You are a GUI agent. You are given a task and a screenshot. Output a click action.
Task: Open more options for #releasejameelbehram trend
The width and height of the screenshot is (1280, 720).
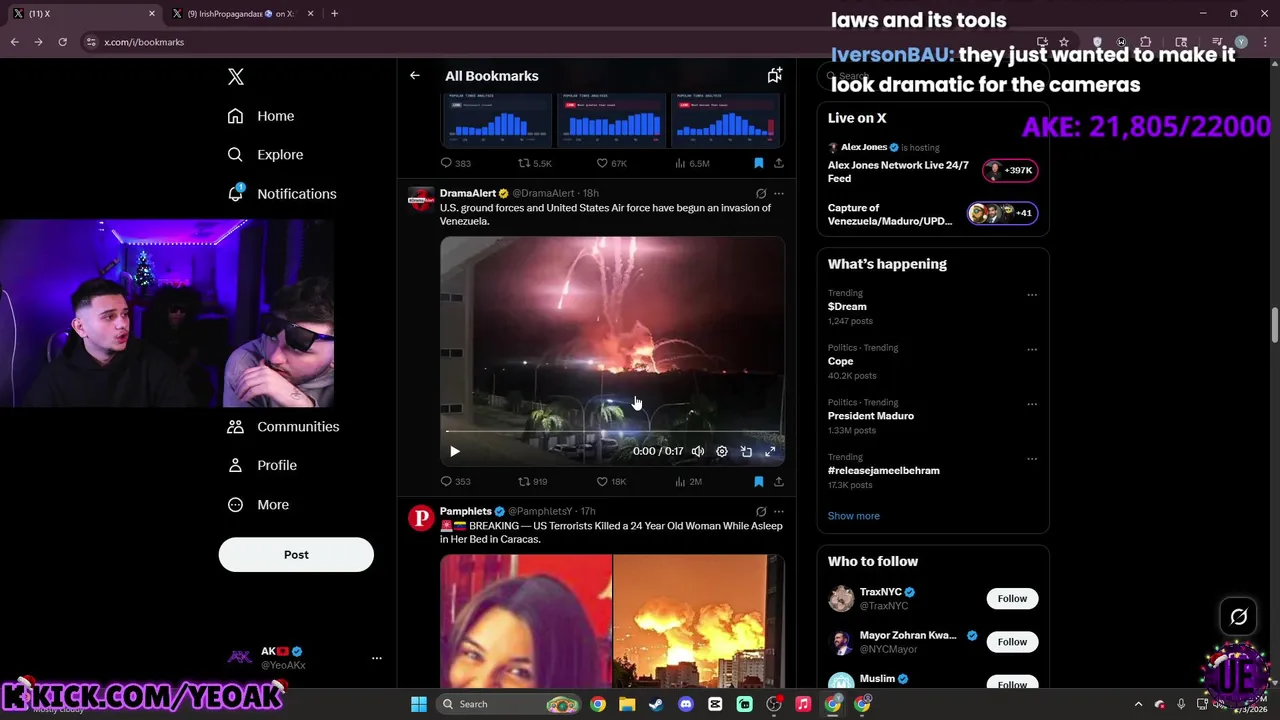(x=1032, y=459)
